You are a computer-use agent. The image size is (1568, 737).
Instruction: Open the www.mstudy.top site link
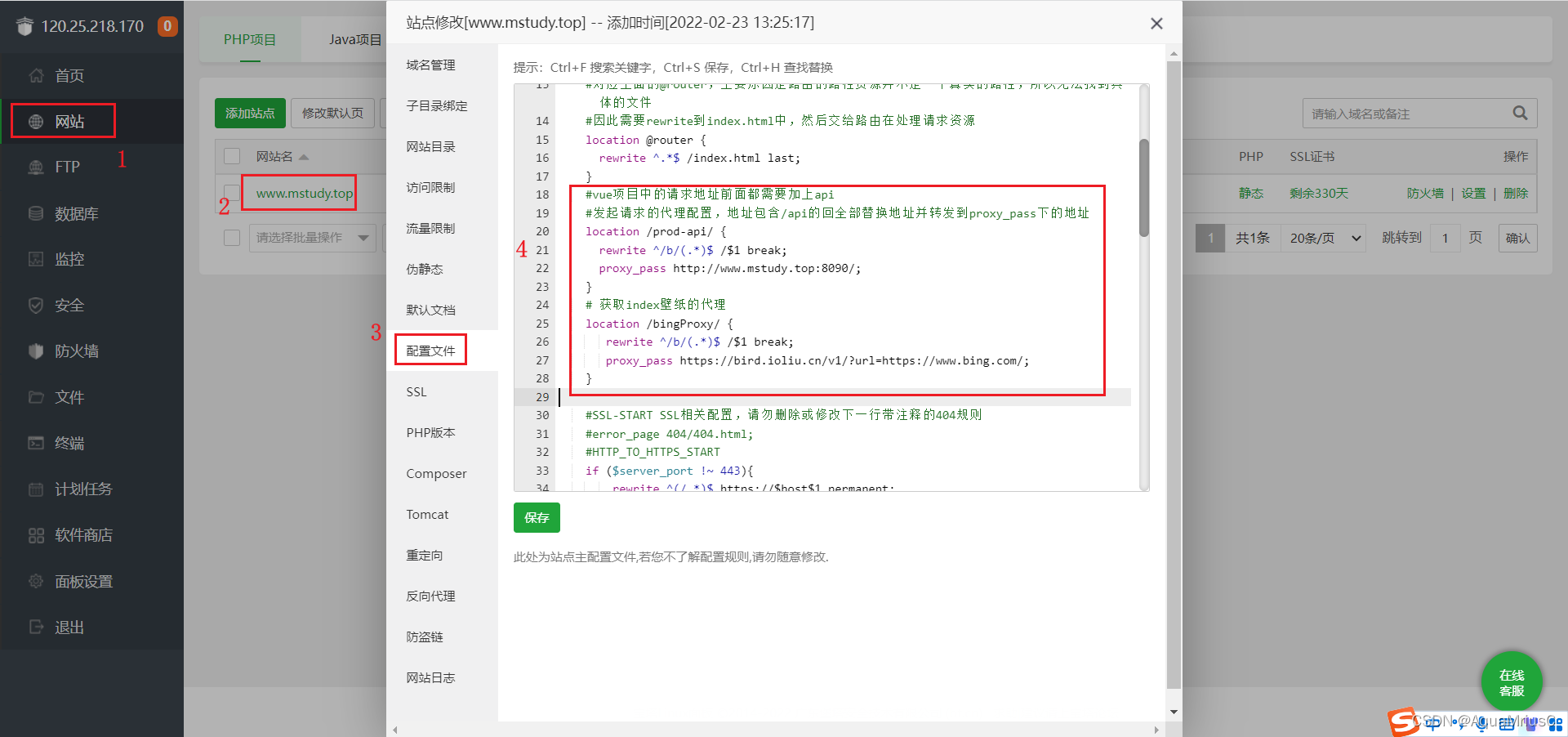304,193
